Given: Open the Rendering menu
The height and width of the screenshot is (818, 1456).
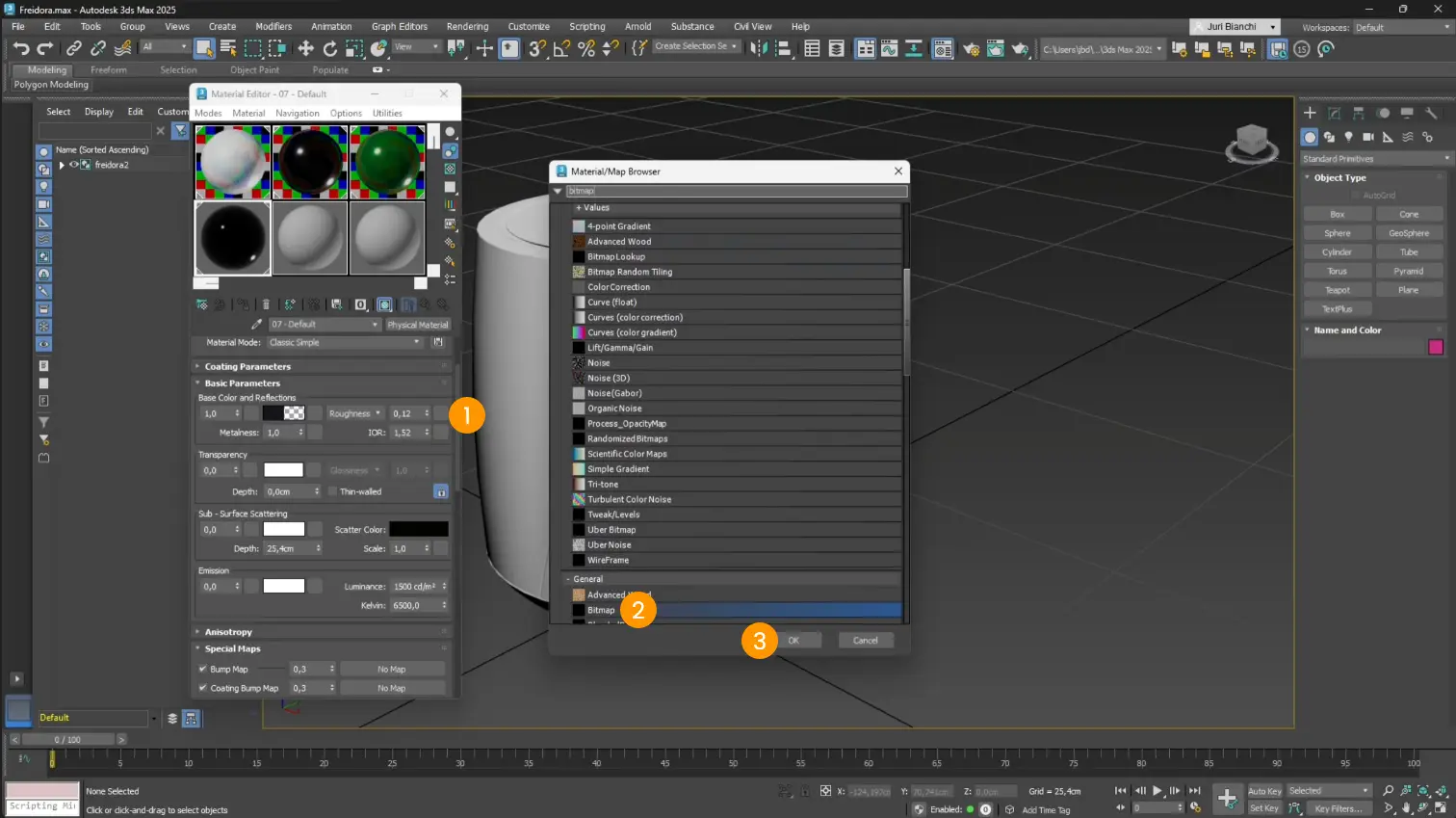Looking at the screenshot, I should tap(468, 26).
